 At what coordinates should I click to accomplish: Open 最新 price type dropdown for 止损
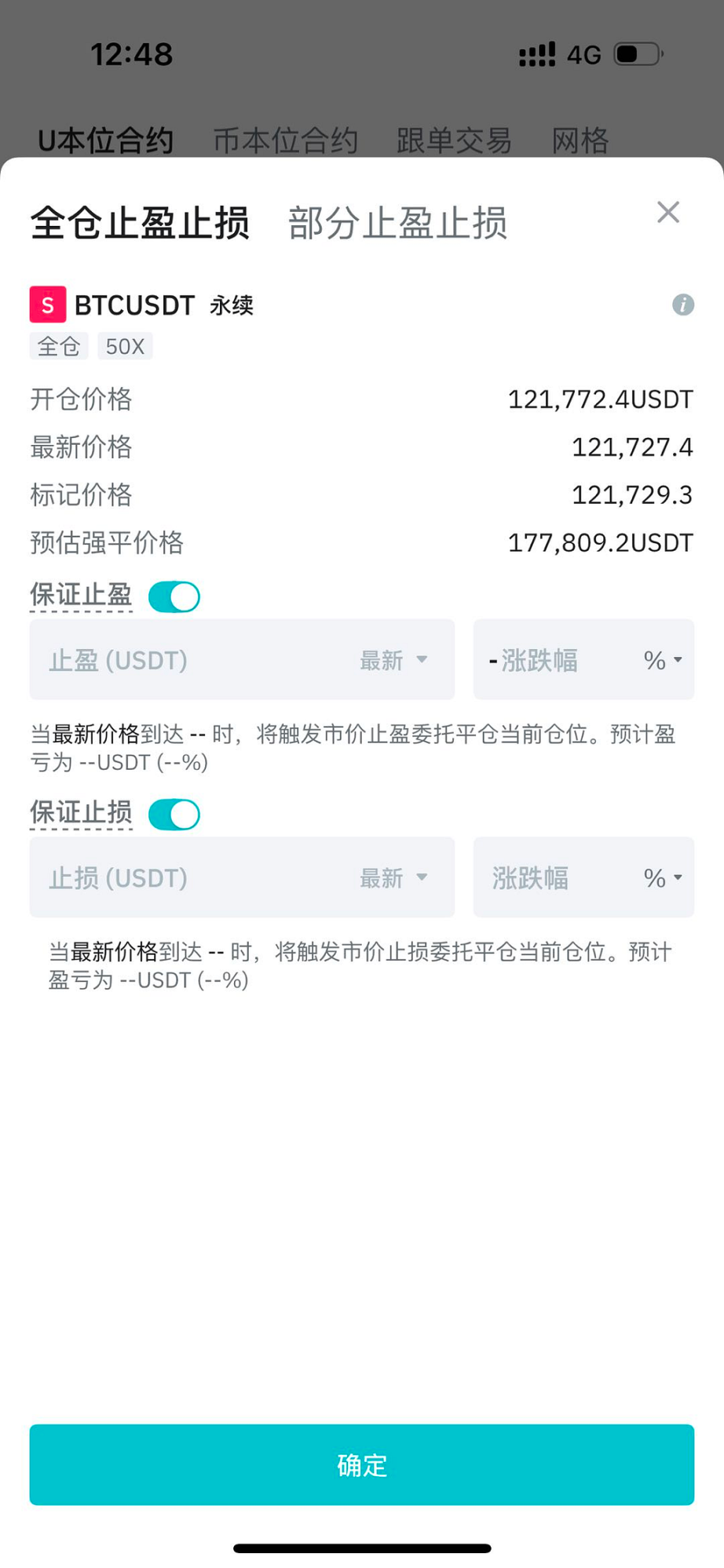pyautogui.click(x=393, y=877)
